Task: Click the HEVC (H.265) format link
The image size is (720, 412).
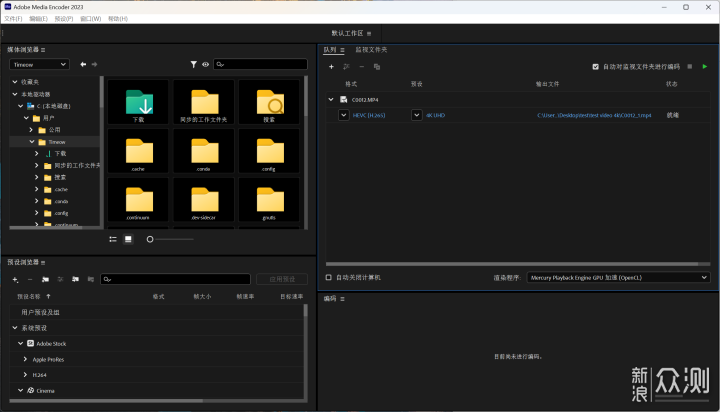Action: coord(369,115)
